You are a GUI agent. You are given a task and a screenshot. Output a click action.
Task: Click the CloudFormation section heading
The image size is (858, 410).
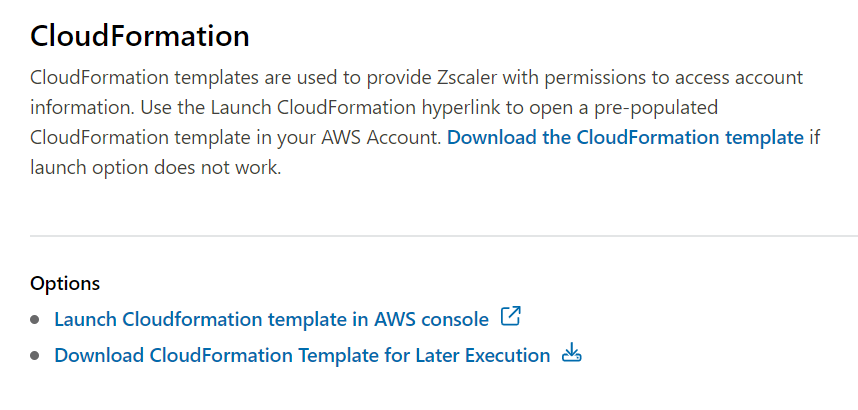[x=139, y=36]
